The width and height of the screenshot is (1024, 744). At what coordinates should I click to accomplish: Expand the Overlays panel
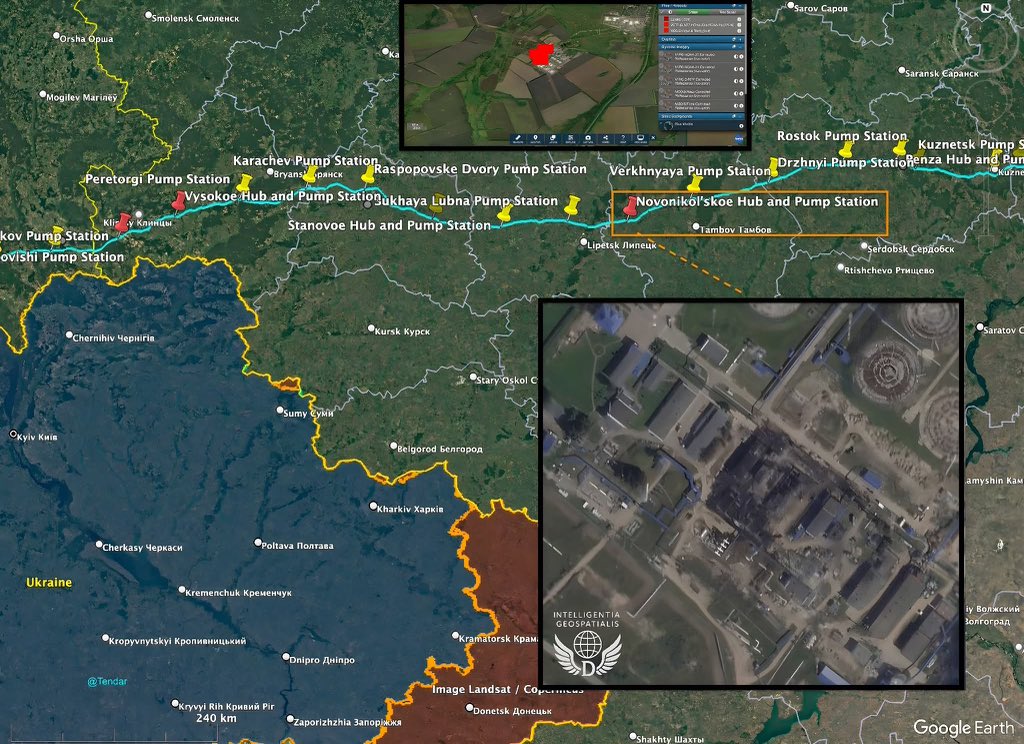(x=740, y=39)
